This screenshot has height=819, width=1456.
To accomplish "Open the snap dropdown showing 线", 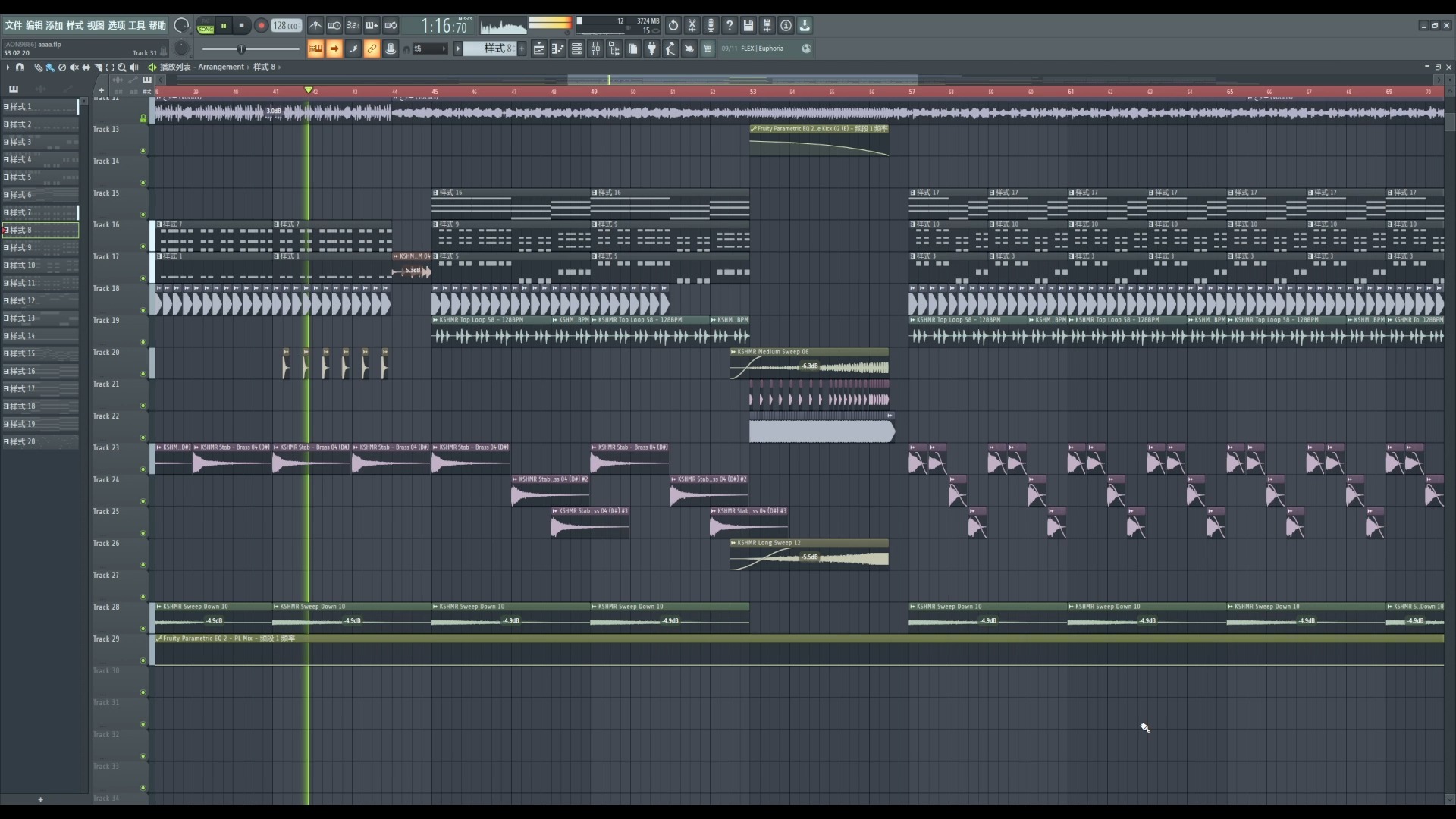I will (x=429, y=49).
